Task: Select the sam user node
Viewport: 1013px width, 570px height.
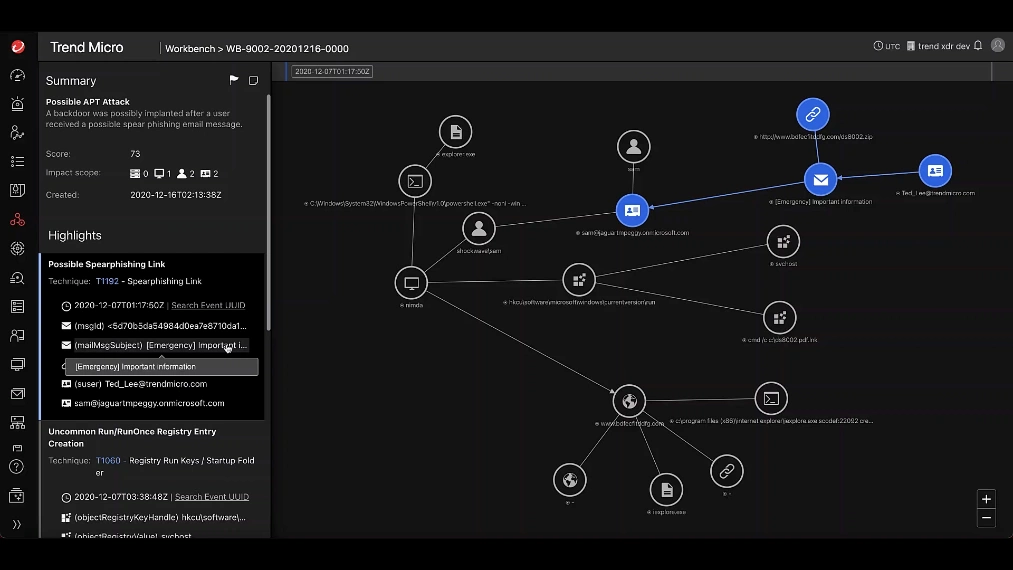Action: [x=633, y=147]
